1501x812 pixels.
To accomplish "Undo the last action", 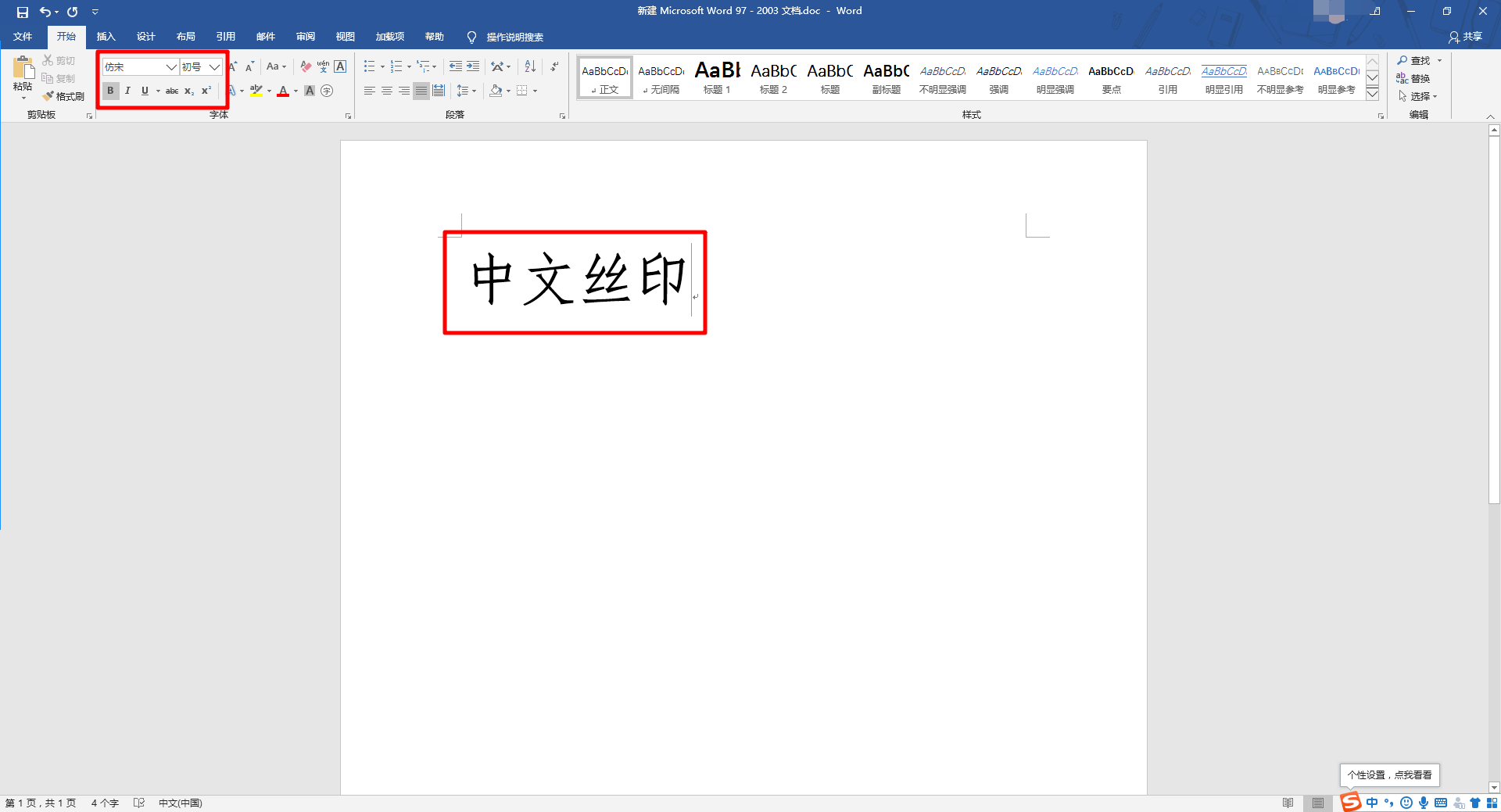I will click(x=45, y=12).
